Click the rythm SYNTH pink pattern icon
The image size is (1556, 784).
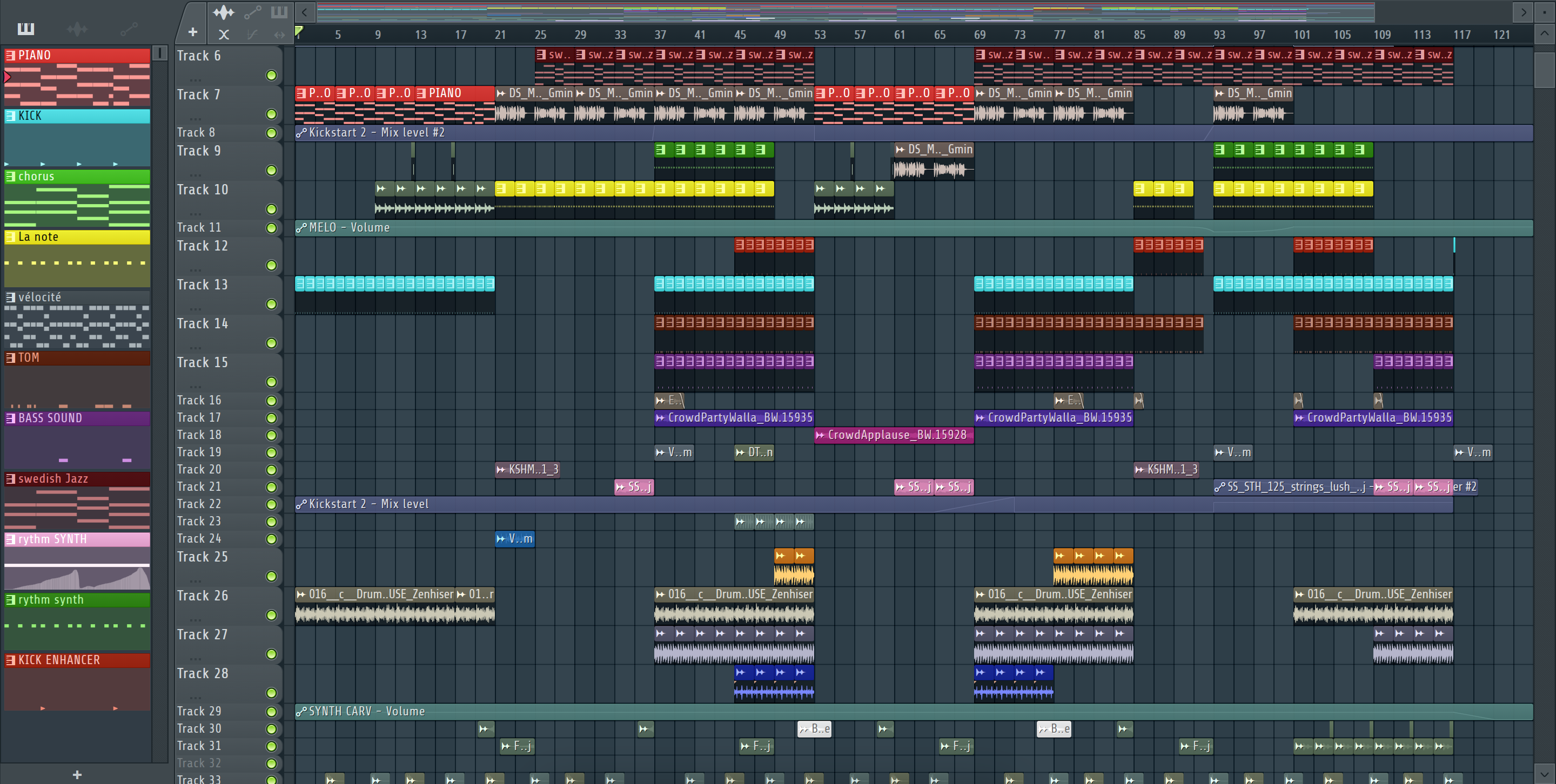pyautogui.click(x=10, y=539)
